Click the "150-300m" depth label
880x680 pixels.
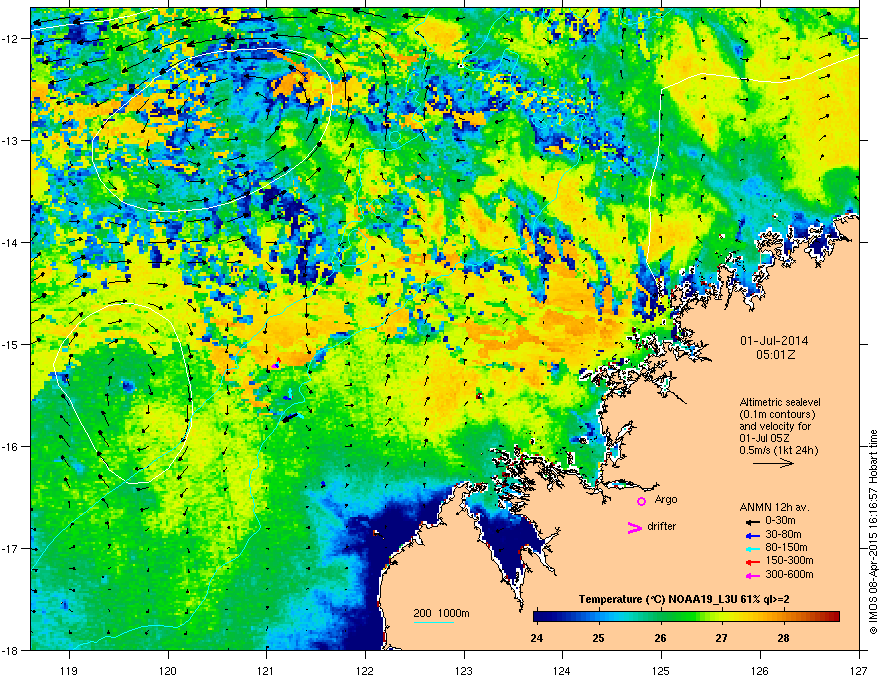pyautogui.click(x=789, y=560)
